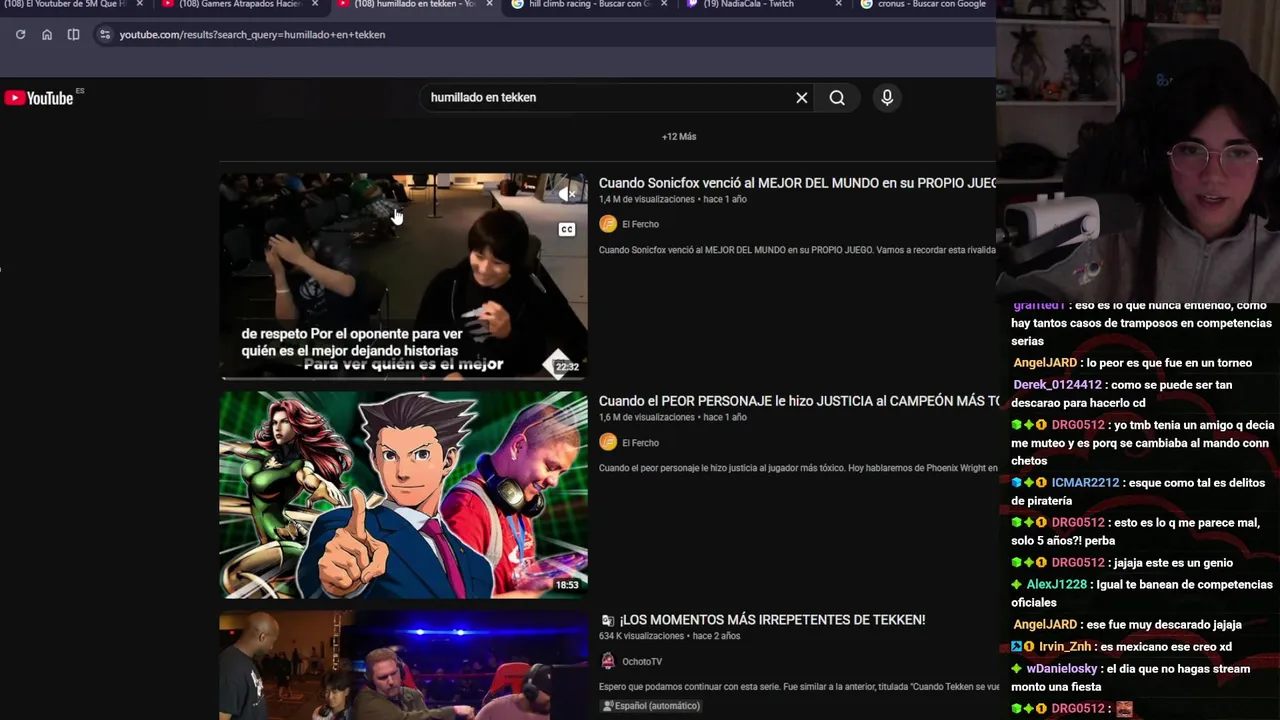The width and height of the screenshot is (1280, 720).
Task: Clear the search text with X
Action: tap(801, 97)
